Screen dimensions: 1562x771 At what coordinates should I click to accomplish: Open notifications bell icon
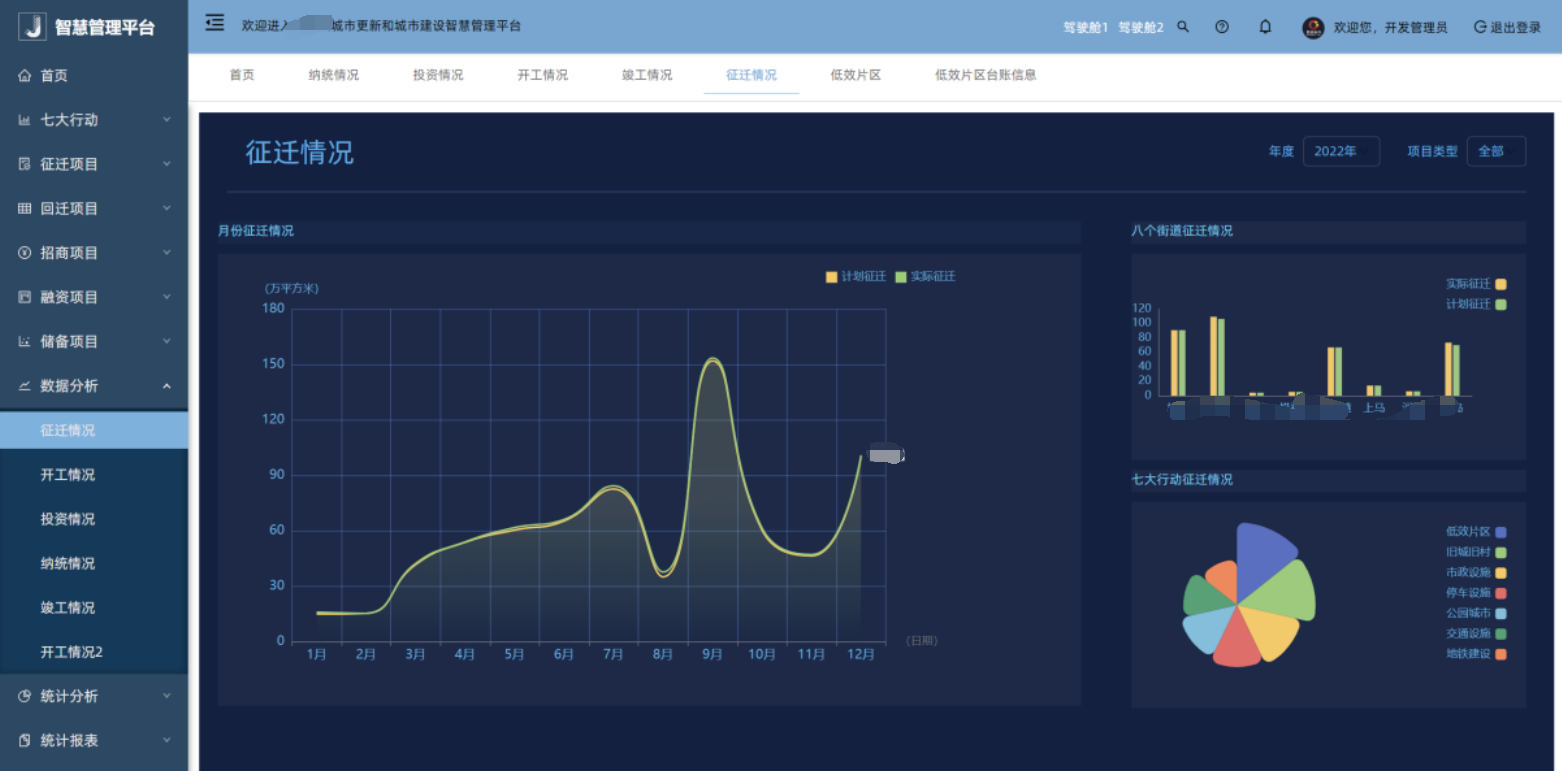pos(1265,27)
